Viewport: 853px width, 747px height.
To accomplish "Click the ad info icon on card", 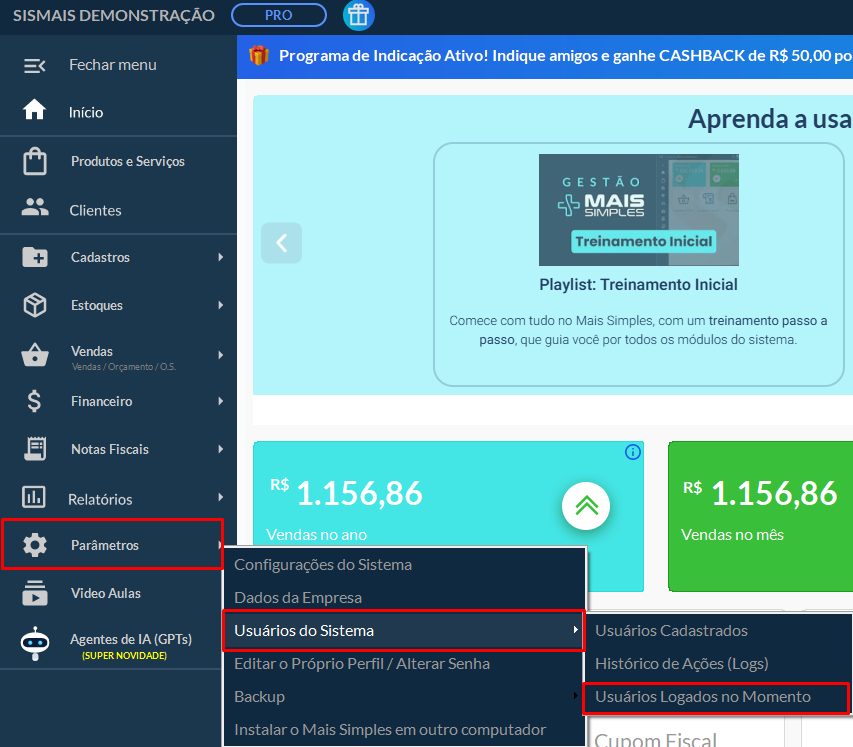I will (x=632, y=452).
